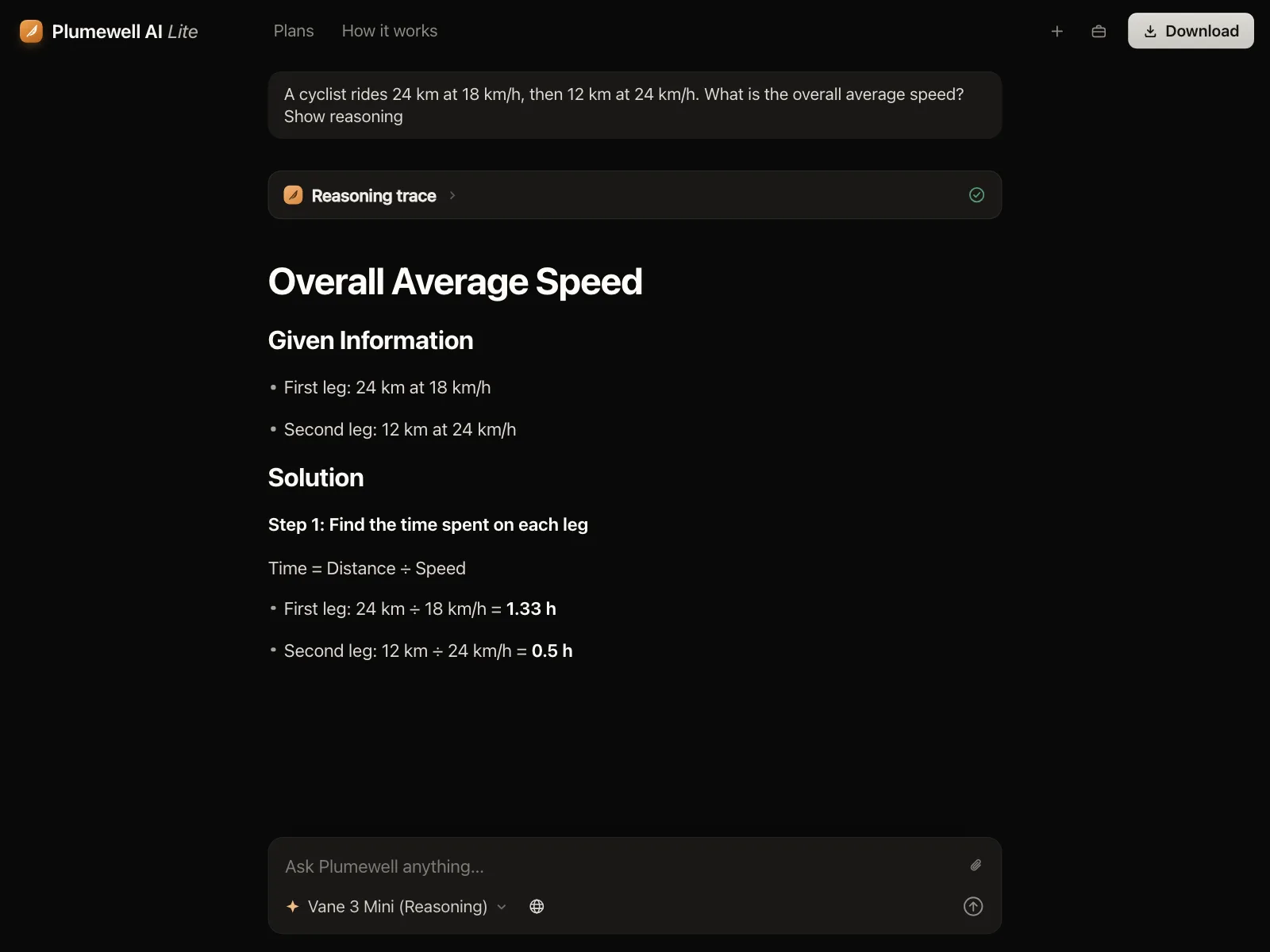
Task: Click the Download button
Action: [x=1191, y=31]
